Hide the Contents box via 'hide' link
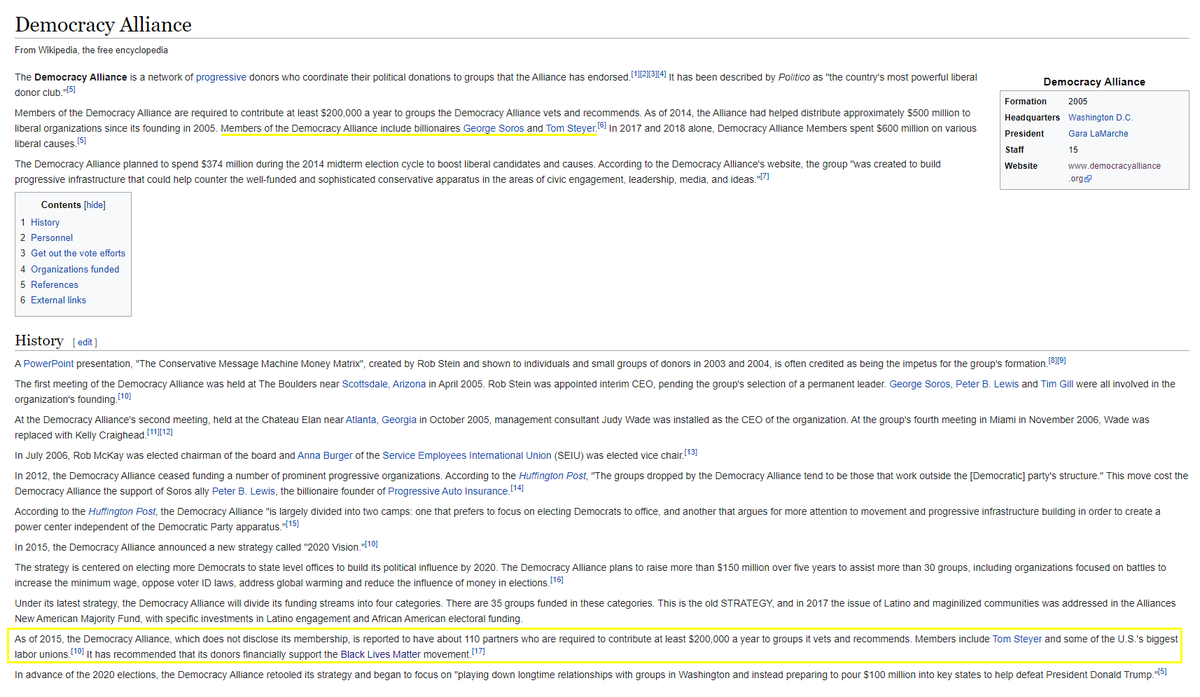This screenshot has height=697, width=1200. (x=94, y=205)
